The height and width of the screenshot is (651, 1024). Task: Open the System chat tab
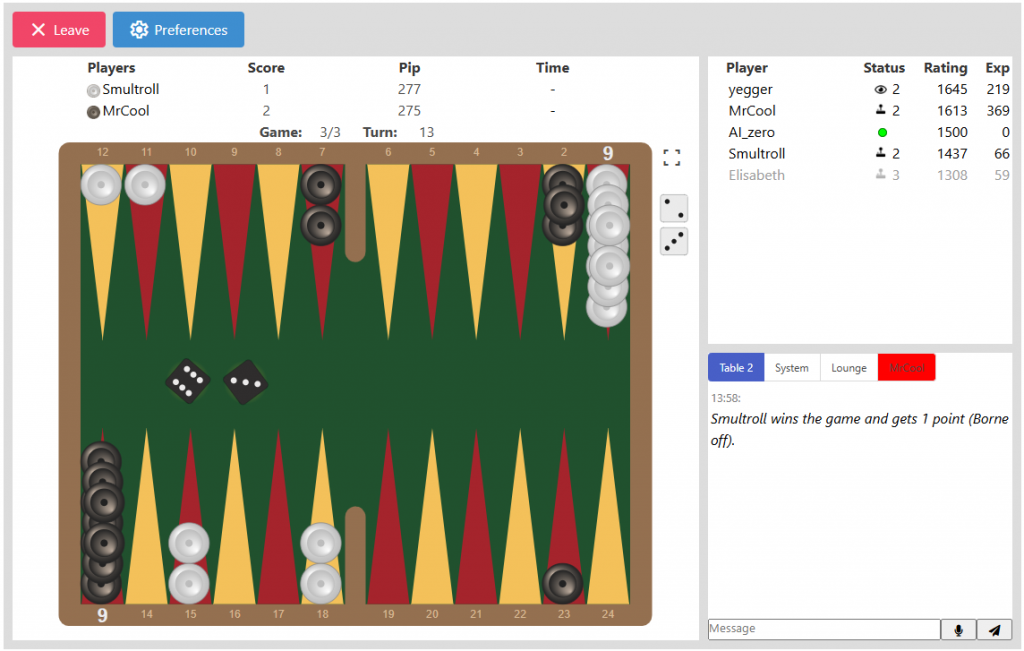tap(792, 367)
